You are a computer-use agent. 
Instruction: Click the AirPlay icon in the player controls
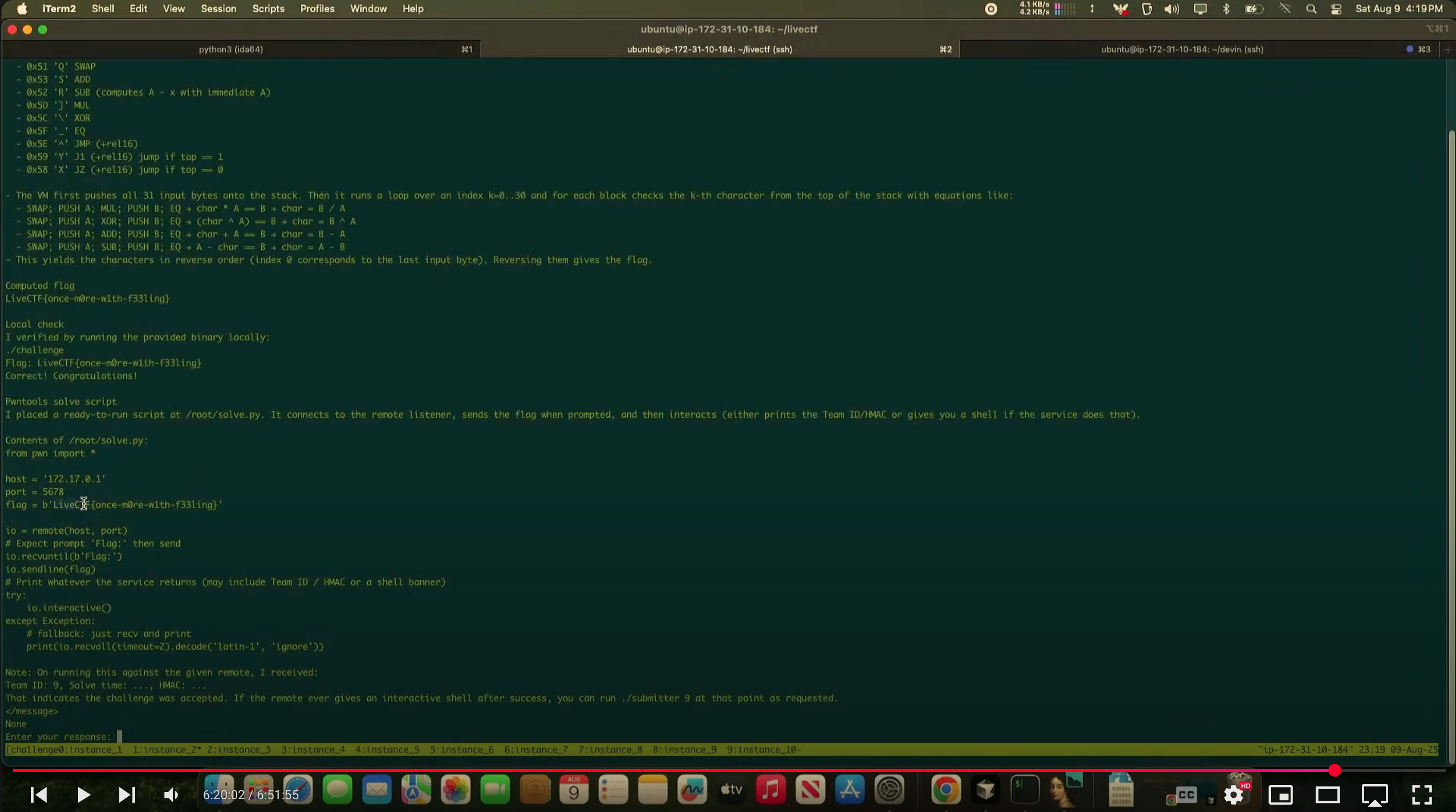pyautogui.click(x=1375, y=794)
